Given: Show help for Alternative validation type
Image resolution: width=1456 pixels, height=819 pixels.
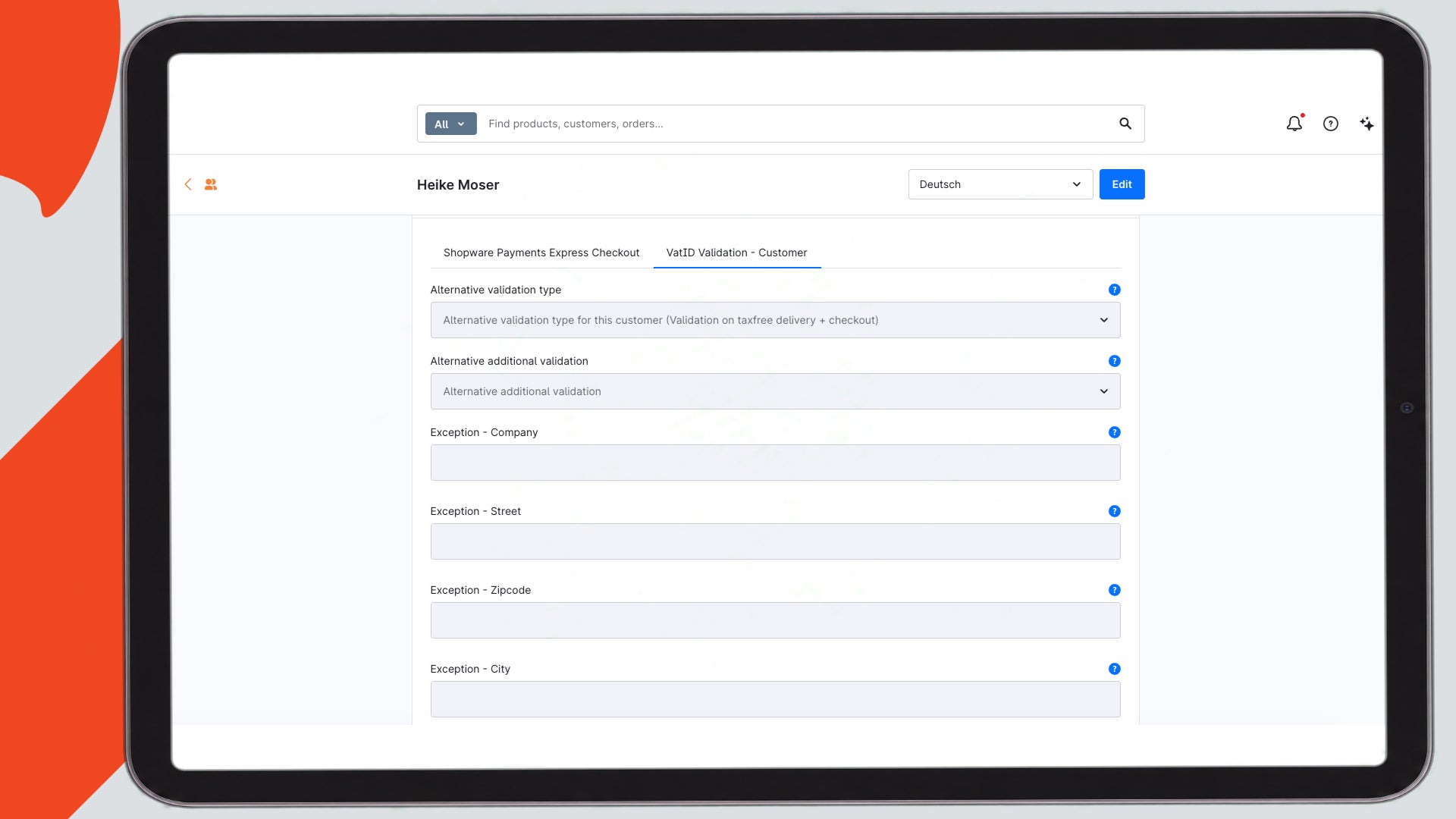Looking at the screenshot, I should pos(1114,290).
